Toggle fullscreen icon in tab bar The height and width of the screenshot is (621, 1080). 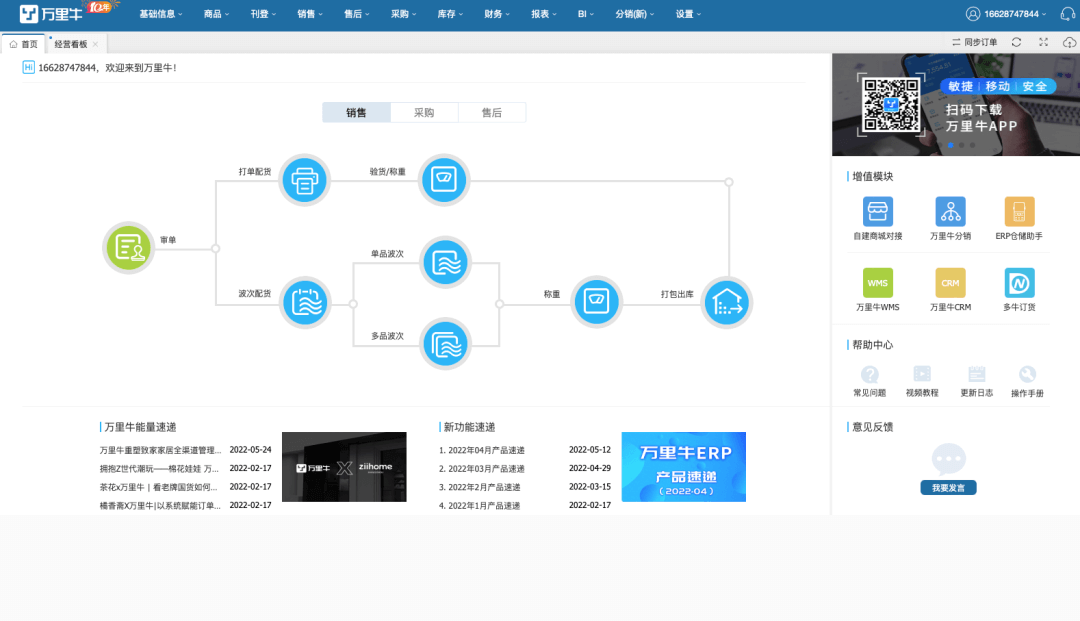[1043, 42]
